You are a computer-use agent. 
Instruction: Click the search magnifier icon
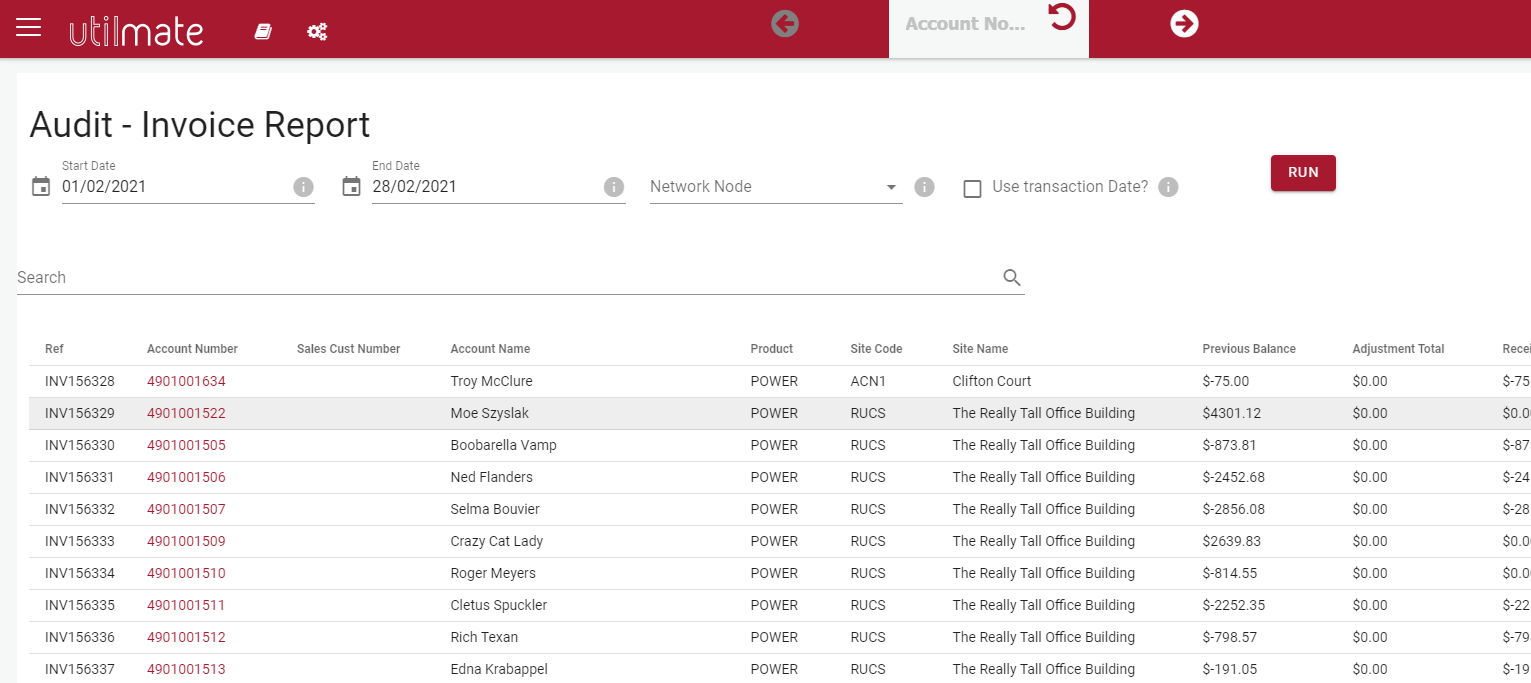[x=1012, y=278]
